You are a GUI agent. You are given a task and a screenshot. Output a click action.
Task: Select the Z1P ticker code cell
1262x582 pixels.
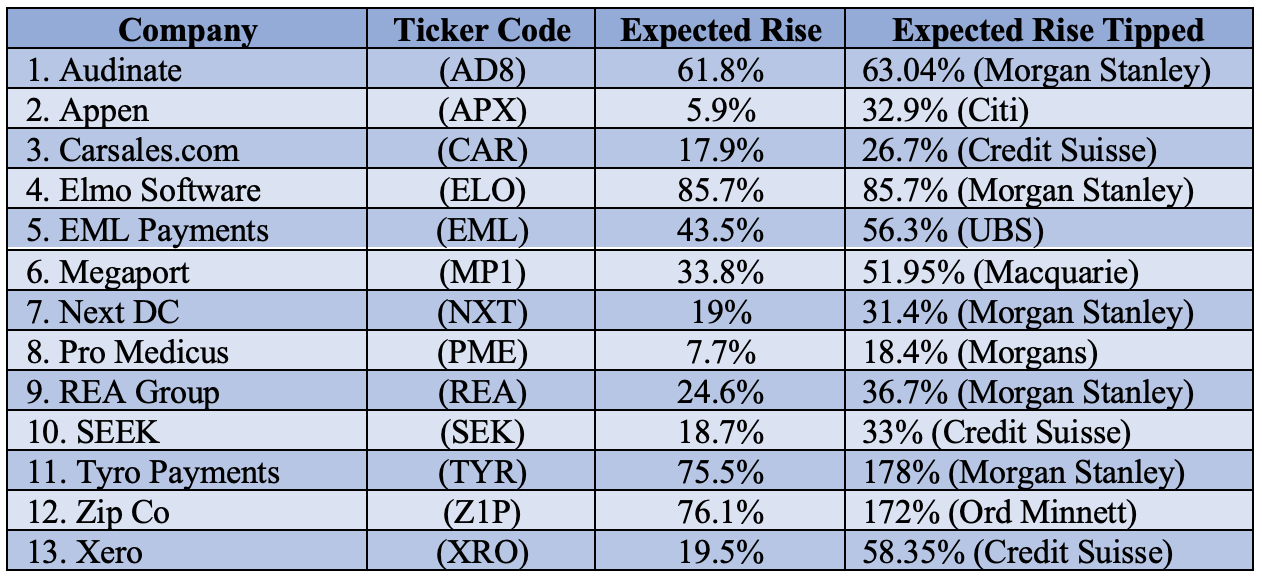pyautogui.click(x=482, y=513)
